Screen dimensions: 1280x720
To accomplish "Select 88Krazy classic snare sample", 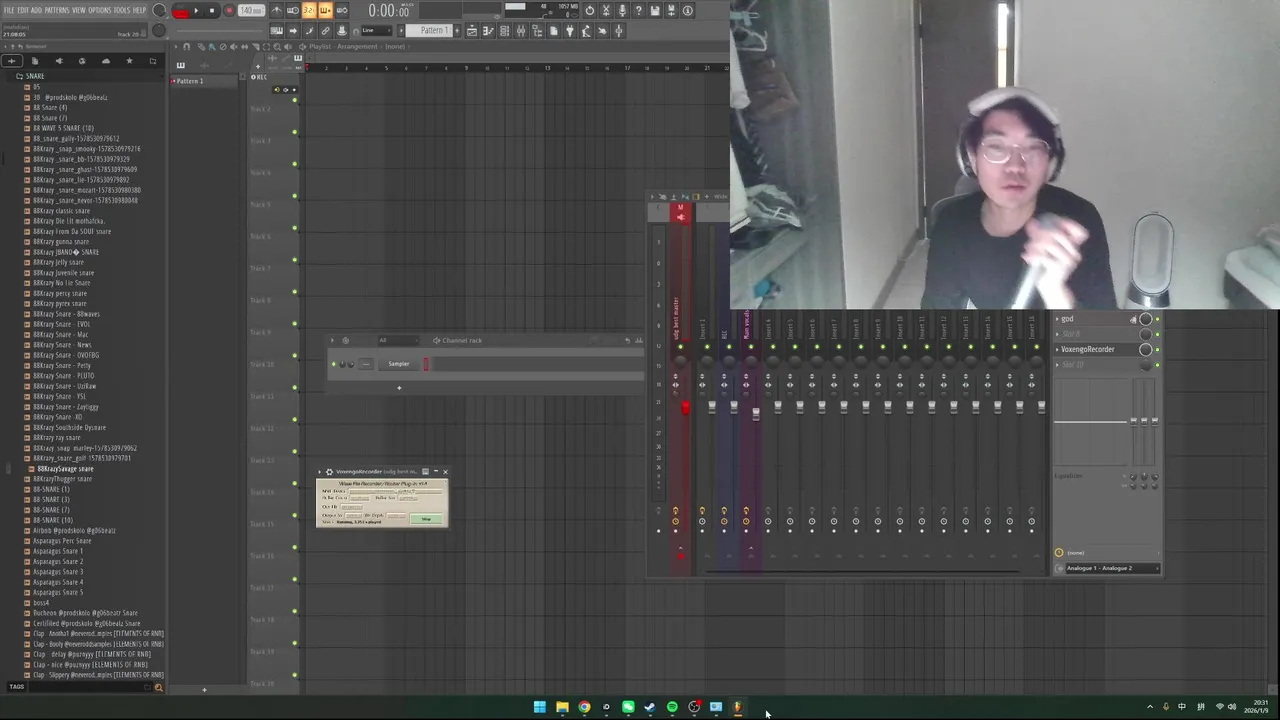I will pos(60,211).
